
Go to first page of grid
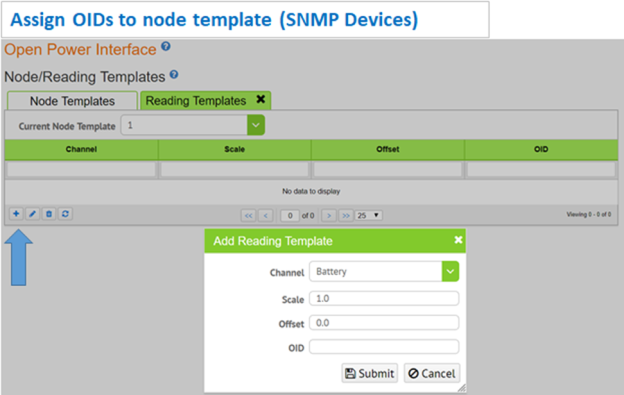[x=248, y=216]
